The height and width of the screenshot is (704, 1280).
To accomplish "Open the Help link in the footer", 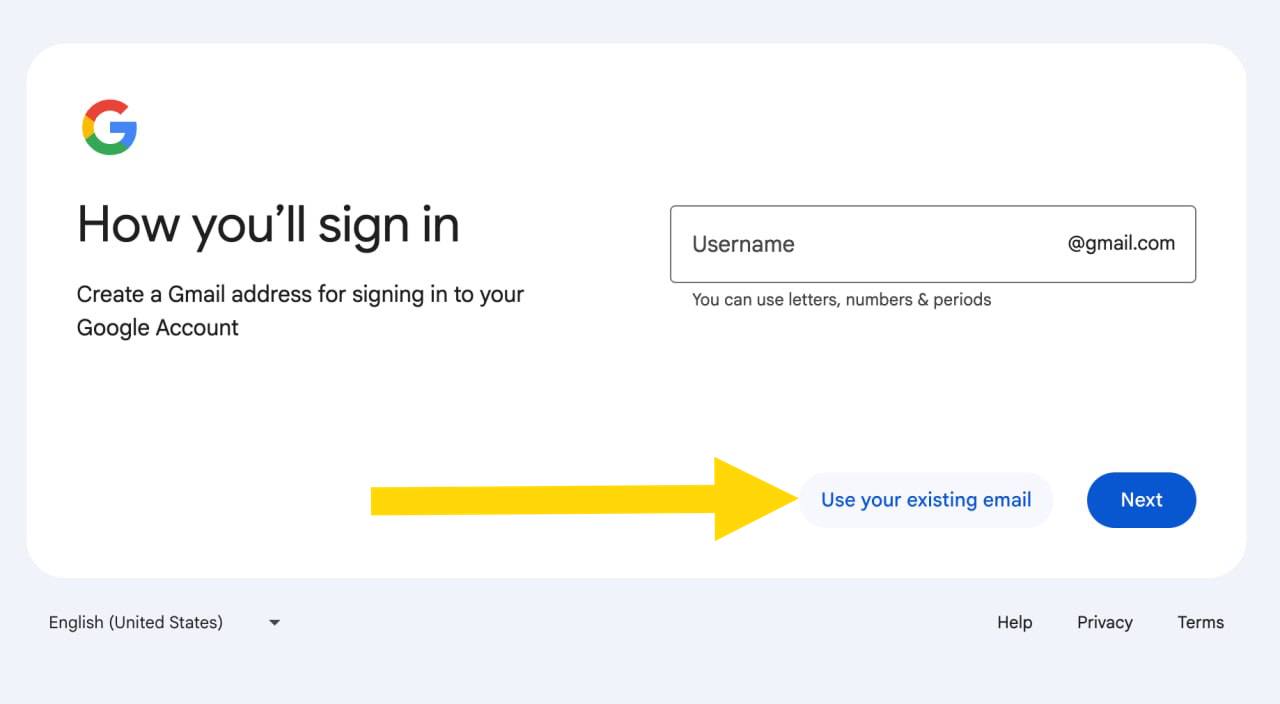I will (1014, 622).
